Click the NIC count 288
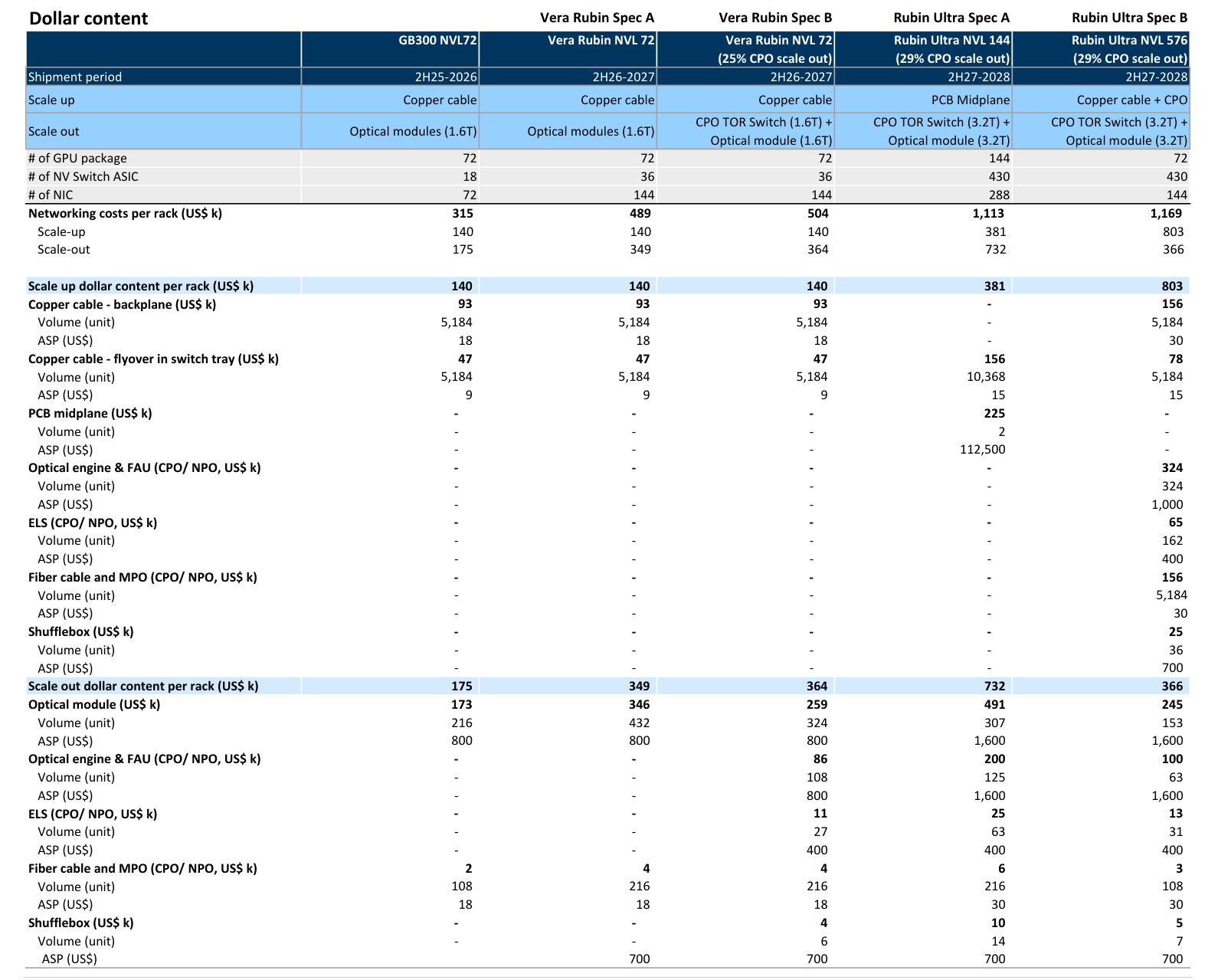Screen dimensions: 1218x980 tap(999, 195)
